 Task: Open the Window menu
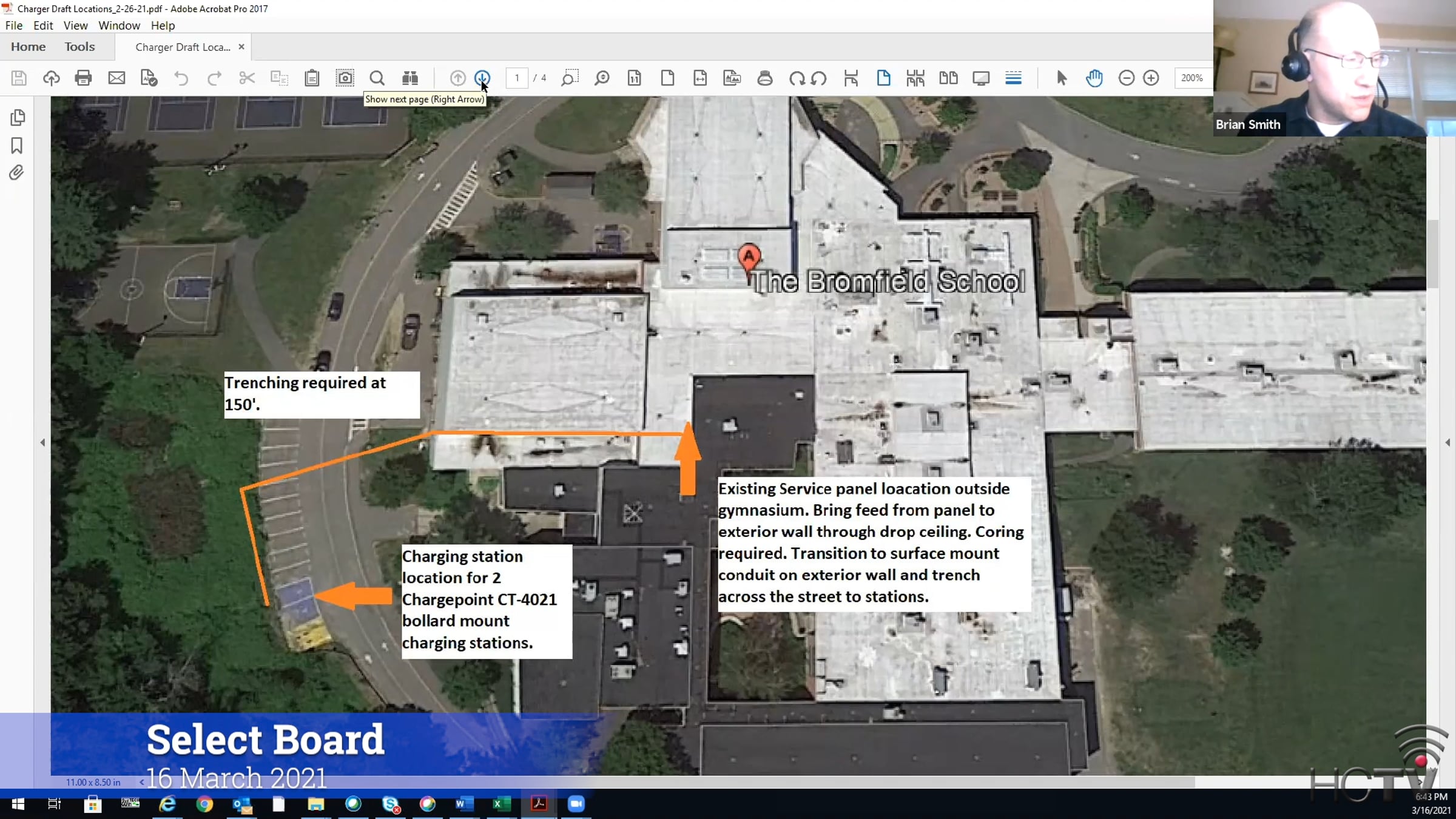click(120, 25)
